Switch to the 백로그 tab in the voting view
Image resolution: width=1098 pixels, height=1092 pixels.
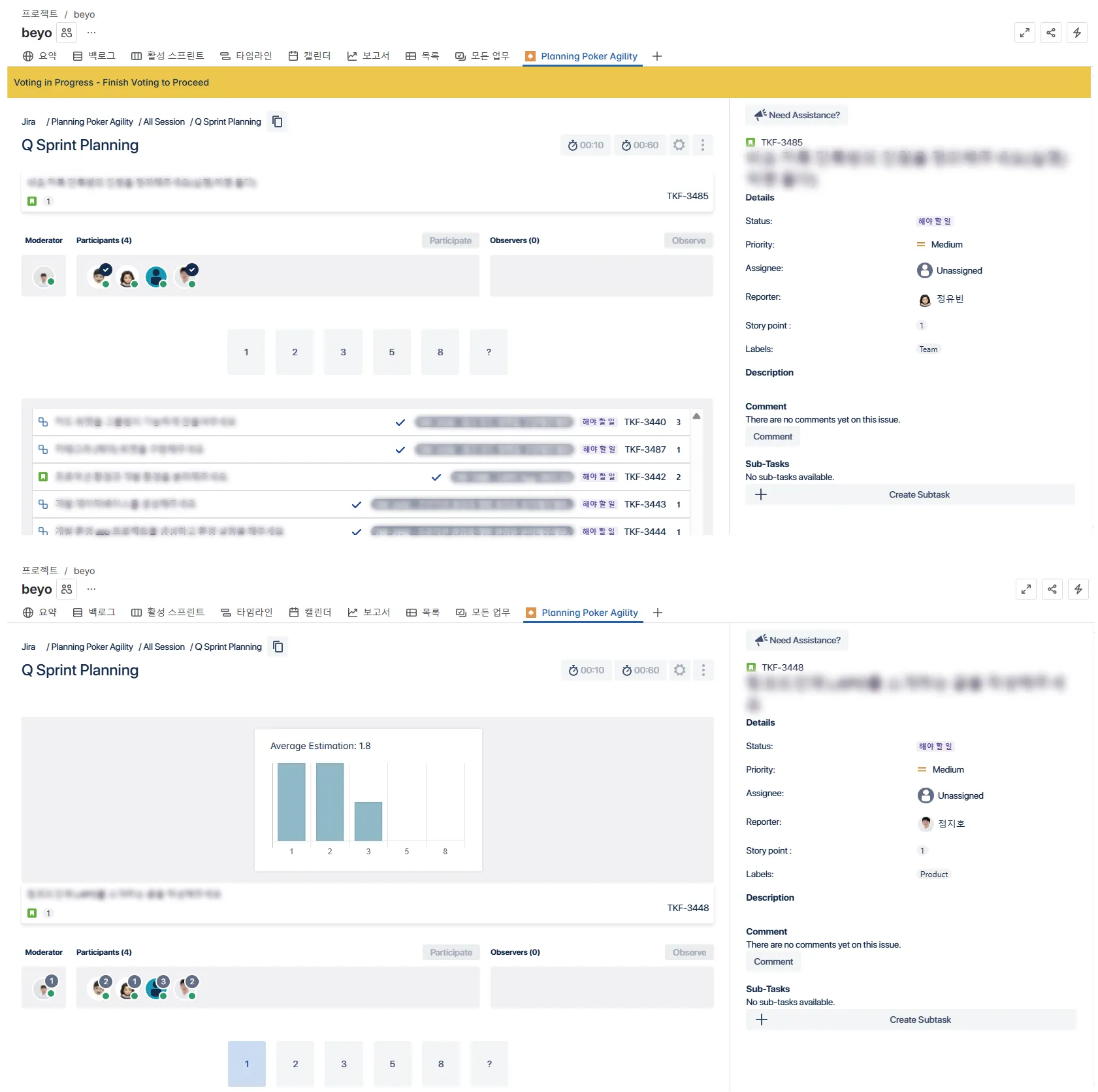[94, 56]
